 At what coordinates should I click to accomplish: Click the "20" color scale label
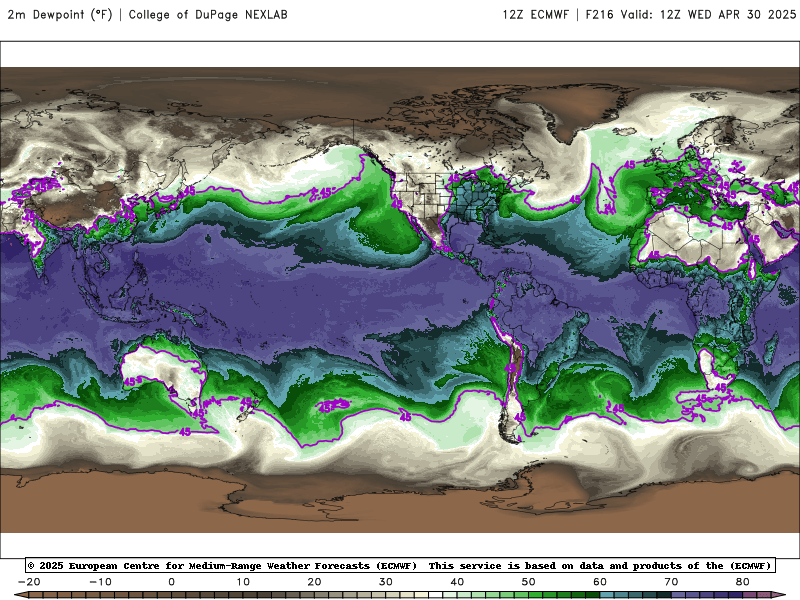314,582
